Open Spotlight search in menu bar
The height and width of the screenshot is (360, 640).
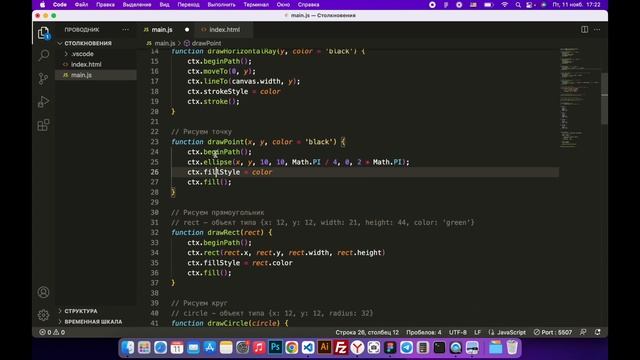(x=518, y=5)
